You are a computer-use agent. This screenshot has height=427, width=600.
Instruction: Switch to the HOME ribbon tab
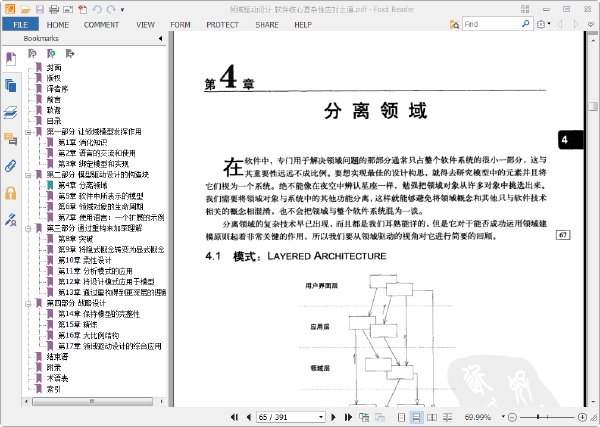[x=58, y=24]
